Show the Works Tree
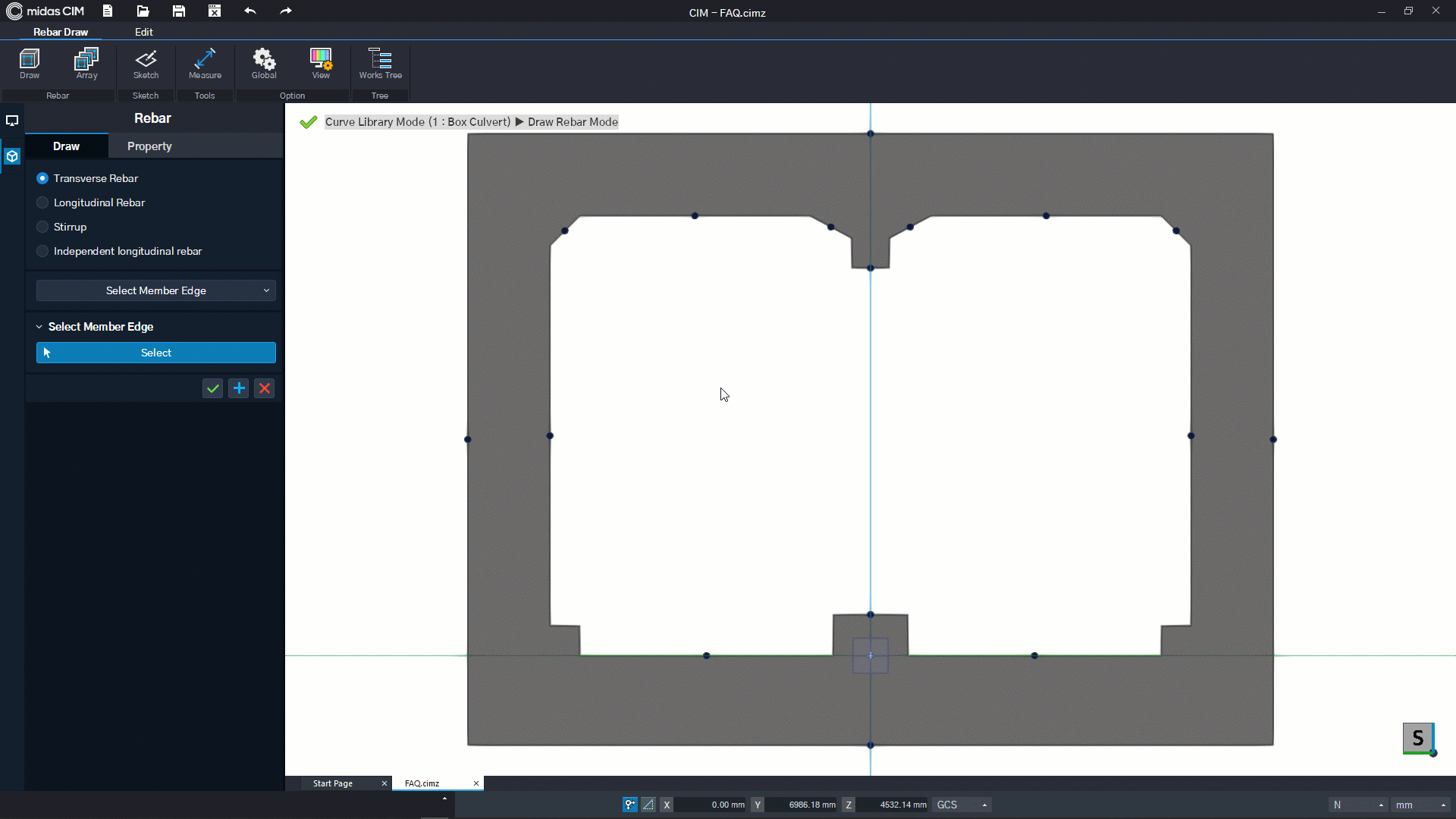Screen dimensions: 1456x819 click(x=380, y=64)
